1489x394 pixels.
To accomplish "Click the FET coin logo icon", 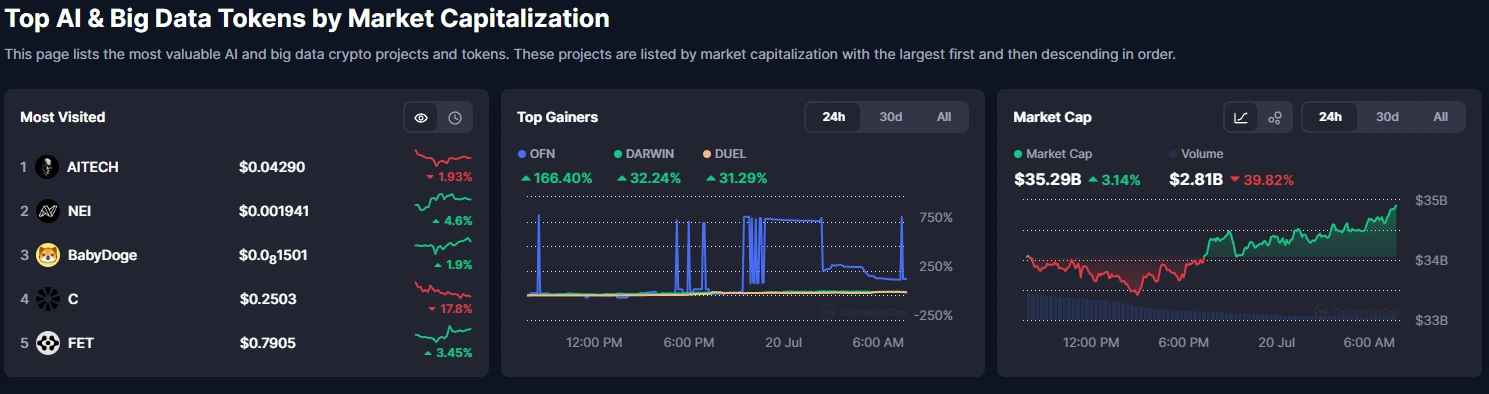I will coord(47,343).
